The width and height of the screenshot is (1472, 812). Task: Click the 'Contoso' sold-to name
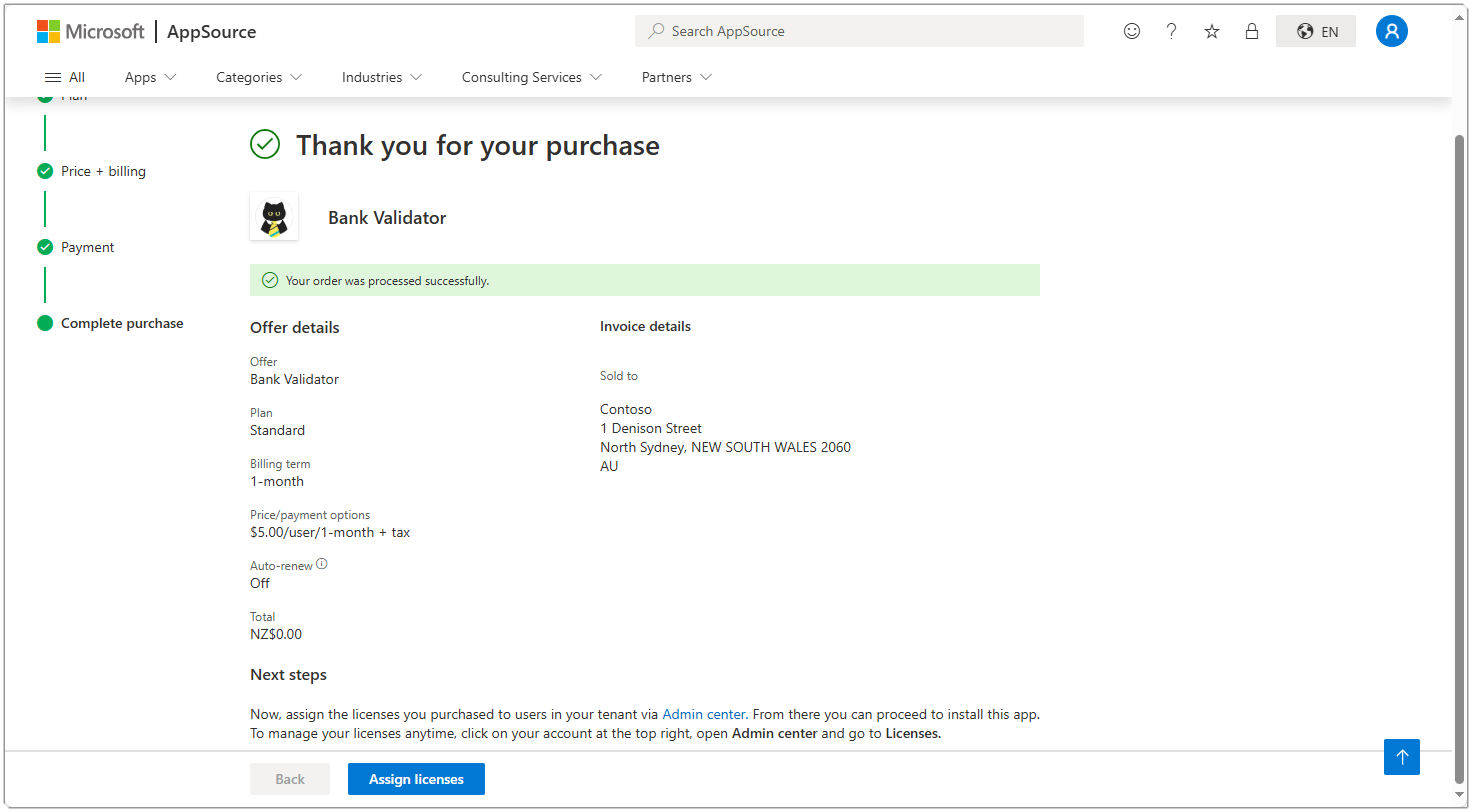pyautogui.click(x=626, y=409)
